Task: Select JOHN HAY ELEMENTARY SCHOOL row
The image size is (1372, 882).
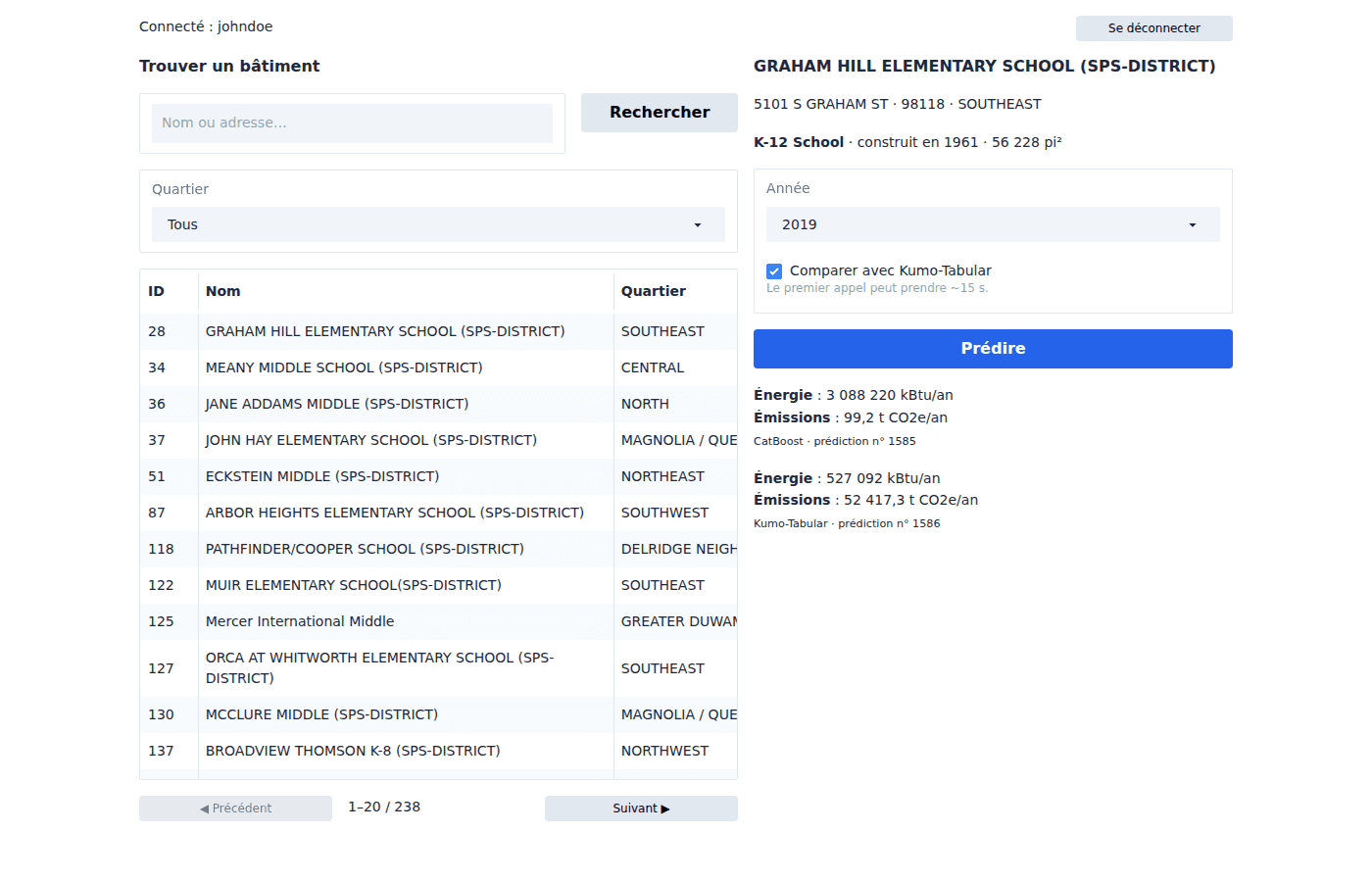Action: coord(438,440)
